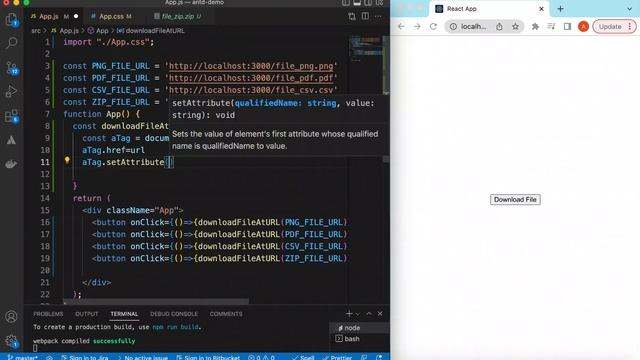Click Sign in to Bitbucket
Viewport: 640px width, 360px height.
pyautogui.click(x=208, y=357)
